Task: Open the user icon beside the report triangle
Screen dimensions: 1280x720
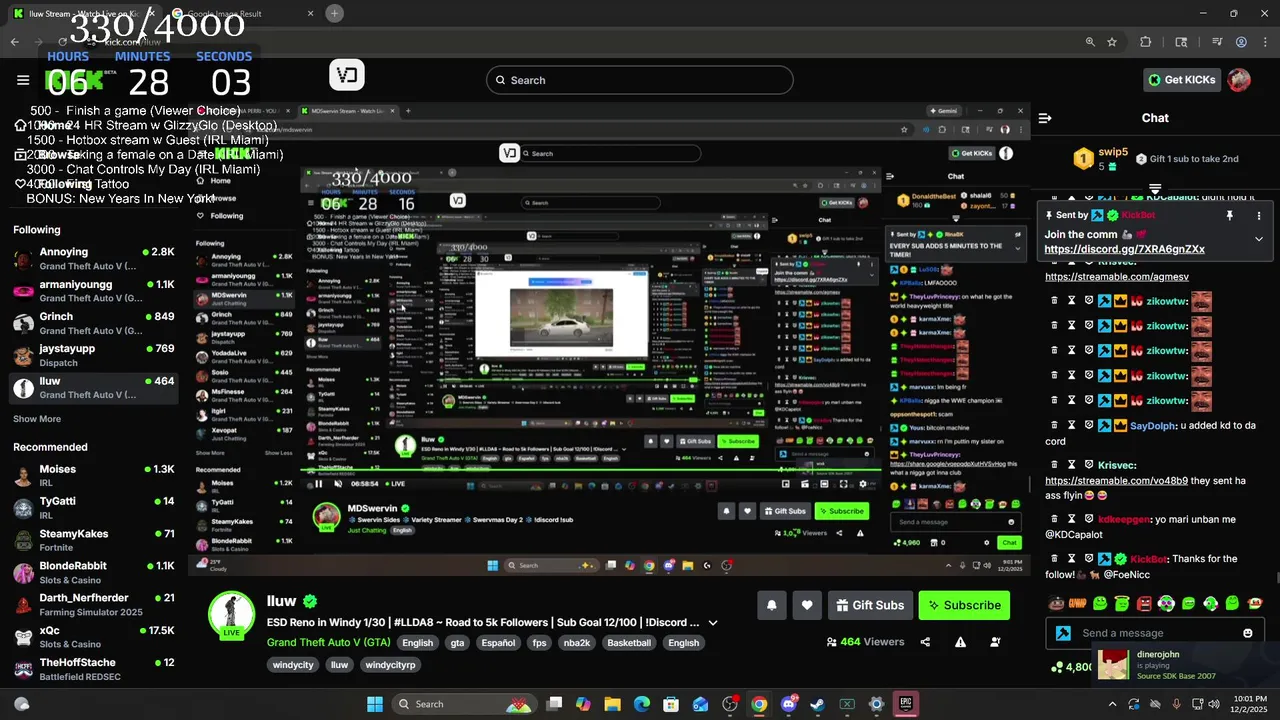Action: (x=995, y=642)
